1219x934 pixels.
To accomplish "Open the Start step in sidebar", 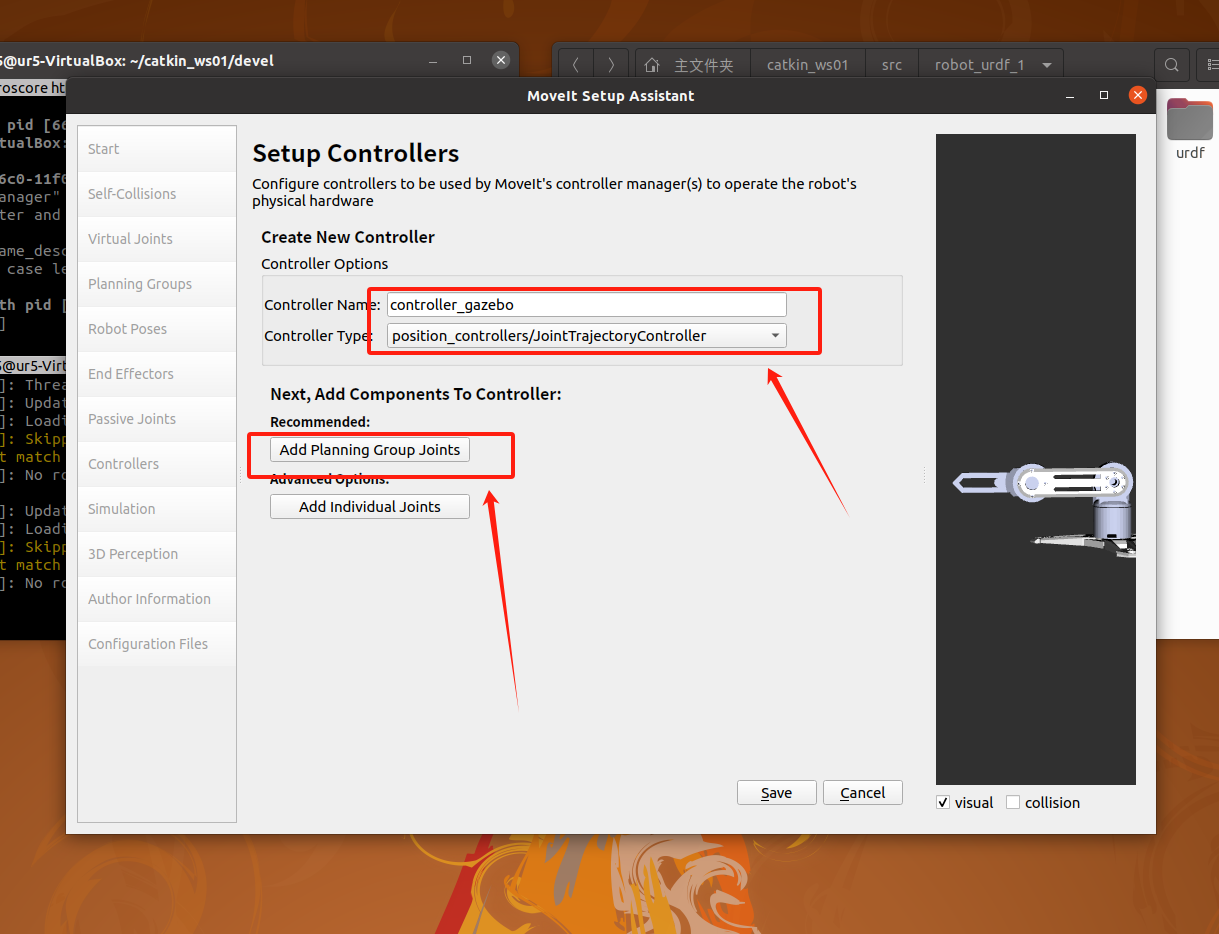I will 157,149.
